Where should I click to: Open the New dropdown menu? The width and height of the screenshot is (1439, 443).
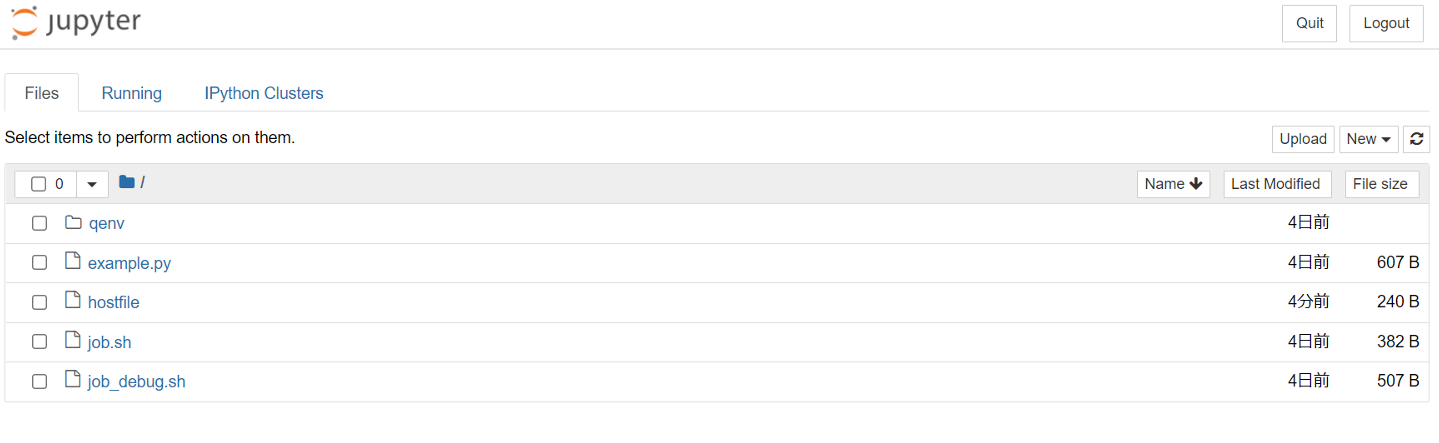tap(1369, 139)
